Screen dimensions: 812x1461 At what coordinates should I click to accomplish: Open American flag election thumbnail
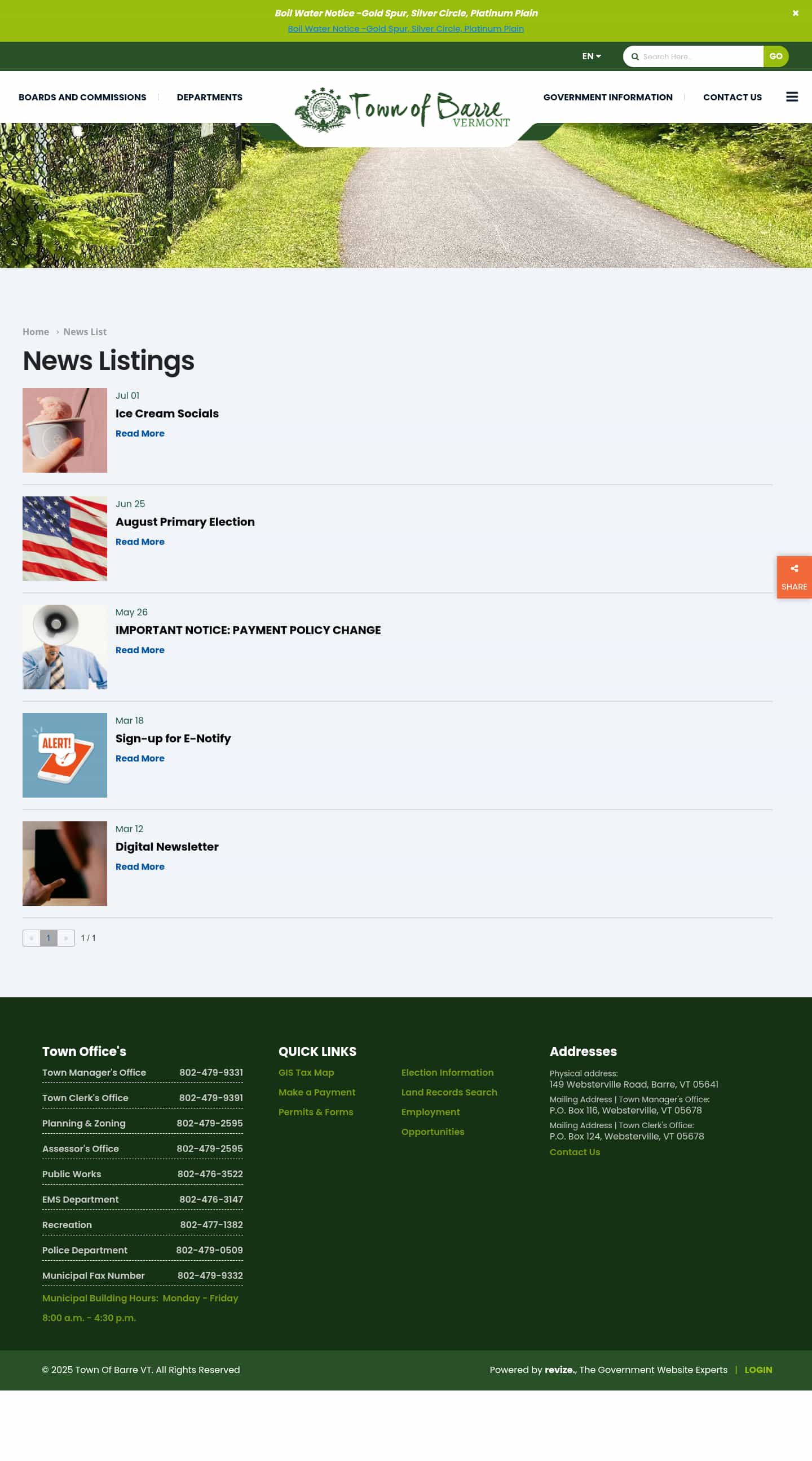(x=65, y=538)
